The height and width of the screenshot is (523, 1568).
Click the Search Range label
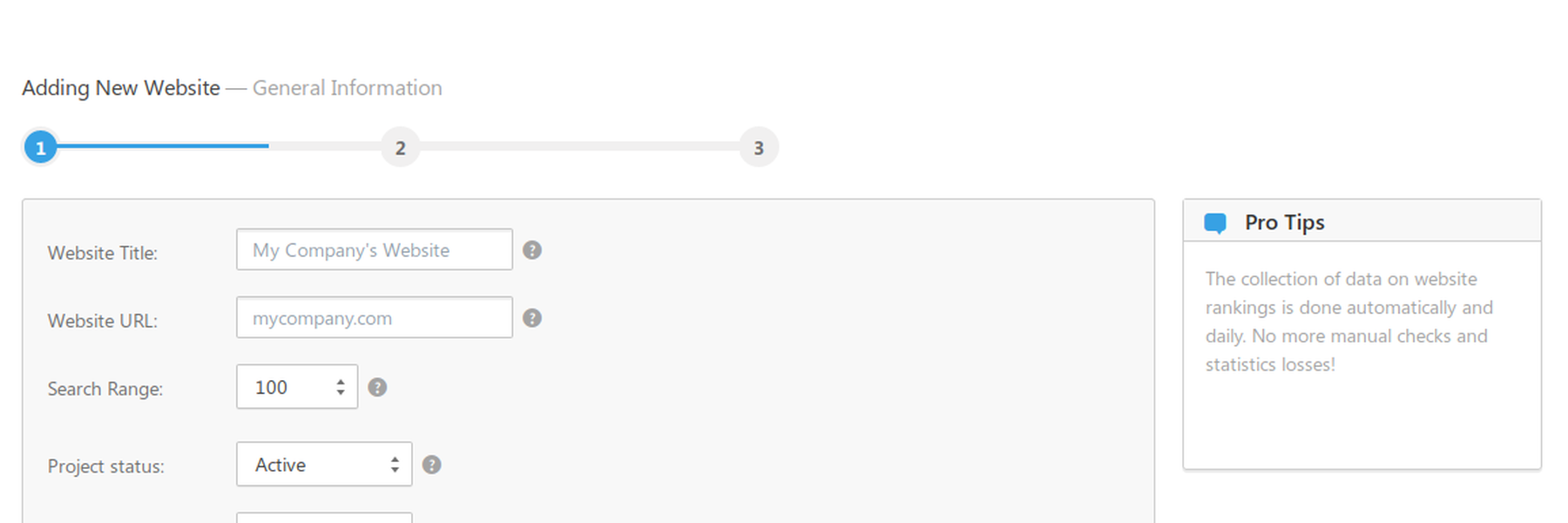[105, 389]
